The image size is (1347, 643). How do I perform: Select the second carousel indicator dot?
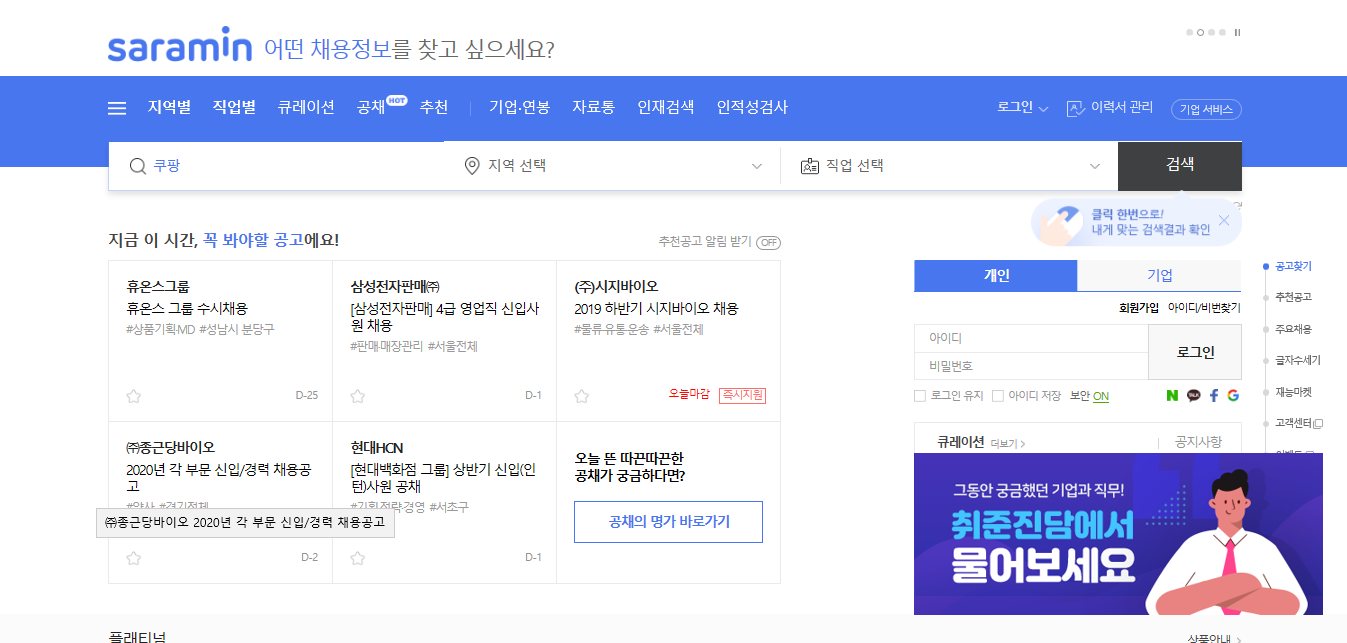pyautogui.click(x=1200, y=32)
